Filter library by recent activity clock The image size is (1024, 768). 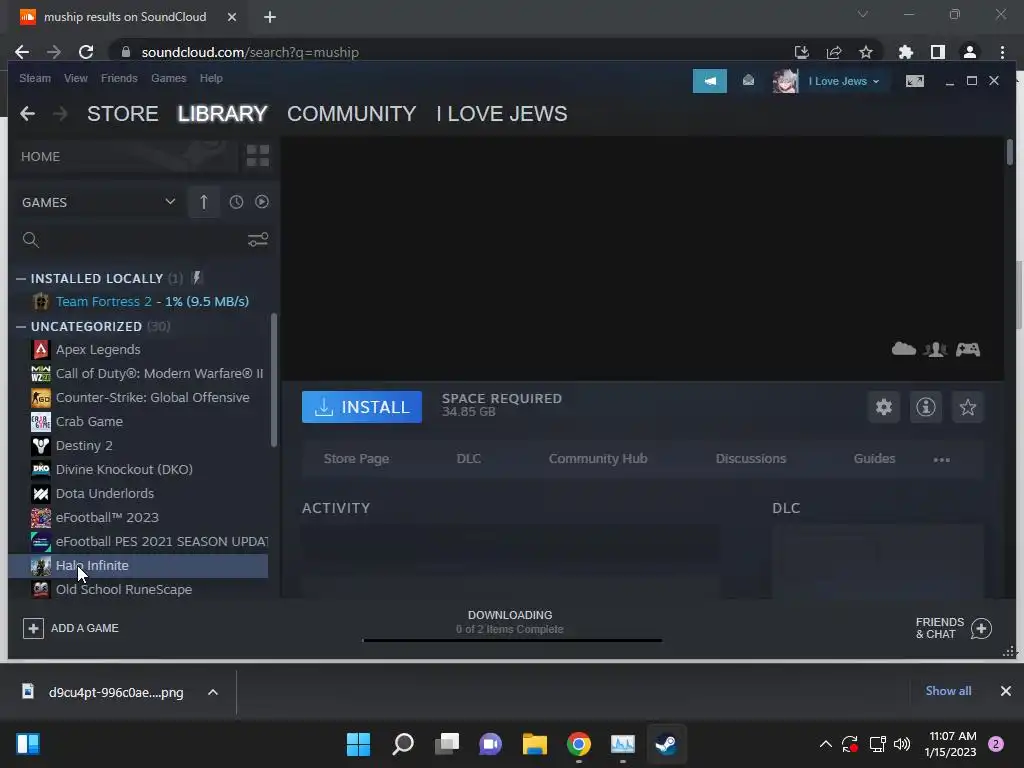coord(236,202)
